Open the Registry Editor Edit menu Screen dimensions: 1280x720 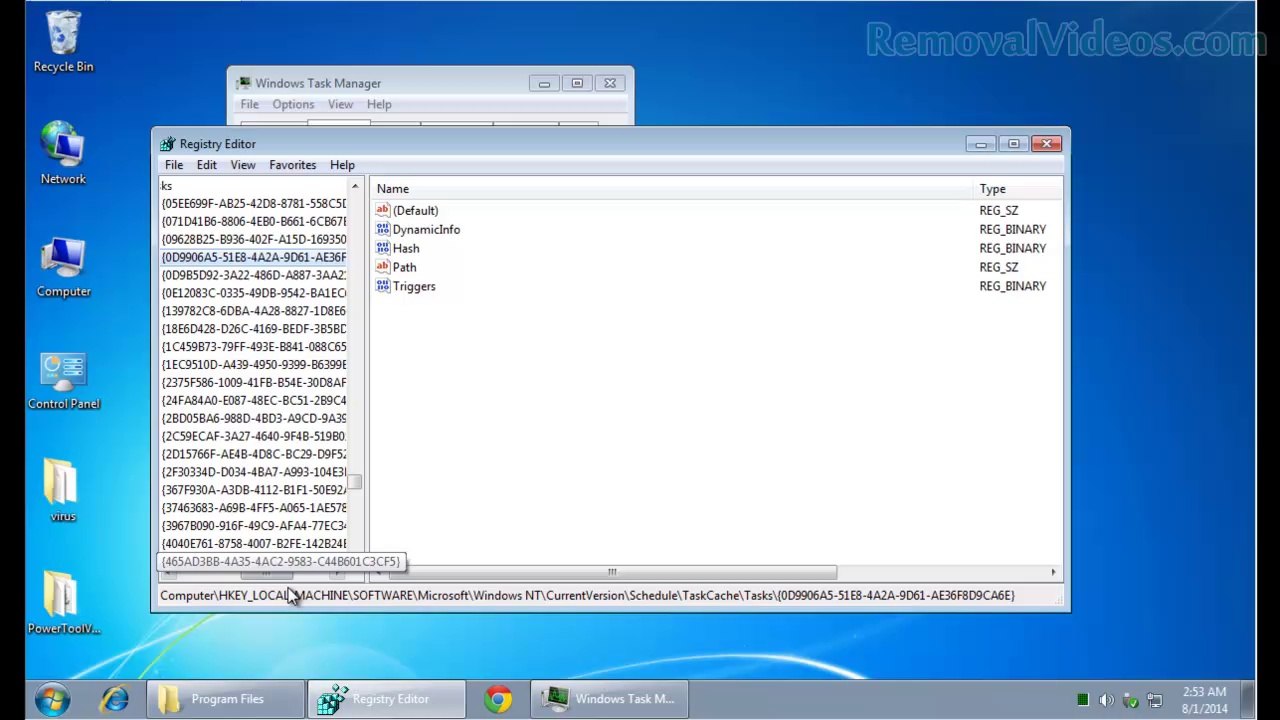coord(206,165)
